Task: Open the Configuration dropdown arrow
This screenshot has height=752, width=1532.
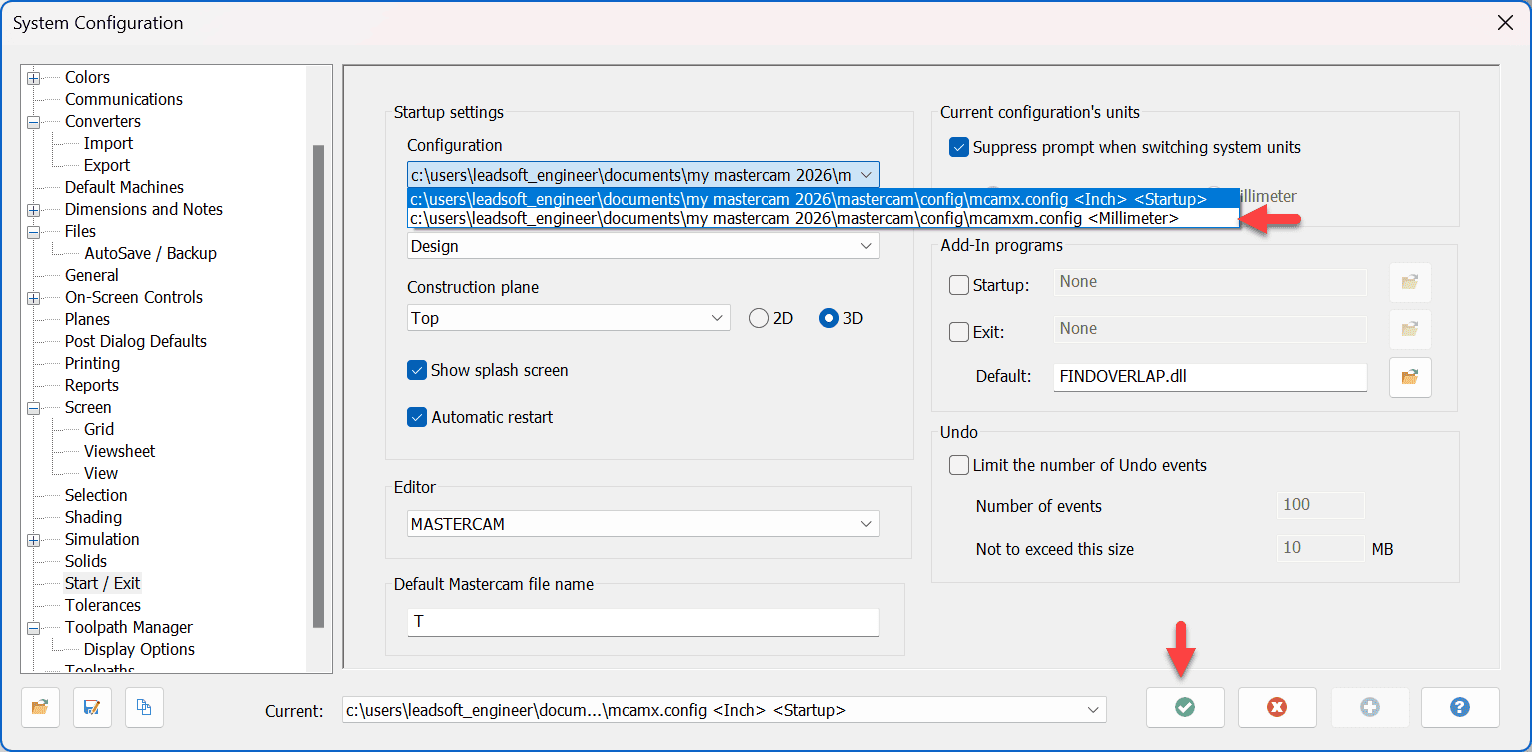Action: coord(866,175)
